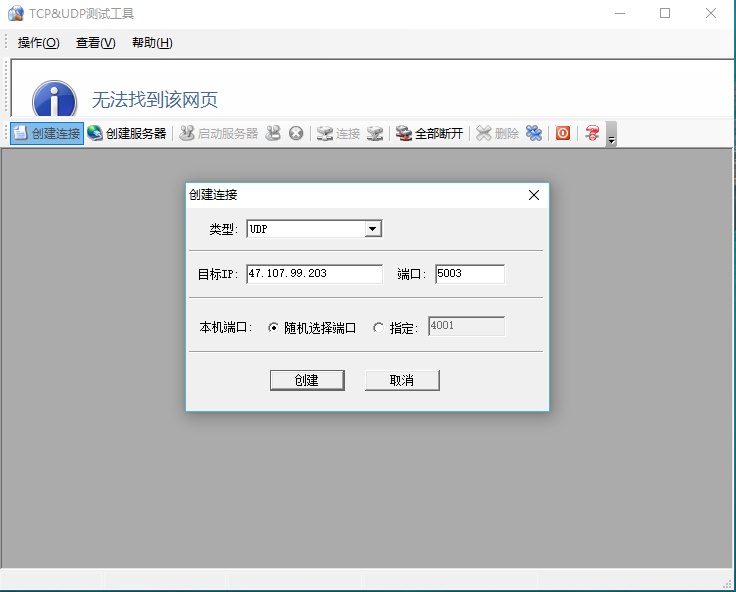
Task: Click the stop server icon next to 启动服务器
Action: click(x=273, y=133)
